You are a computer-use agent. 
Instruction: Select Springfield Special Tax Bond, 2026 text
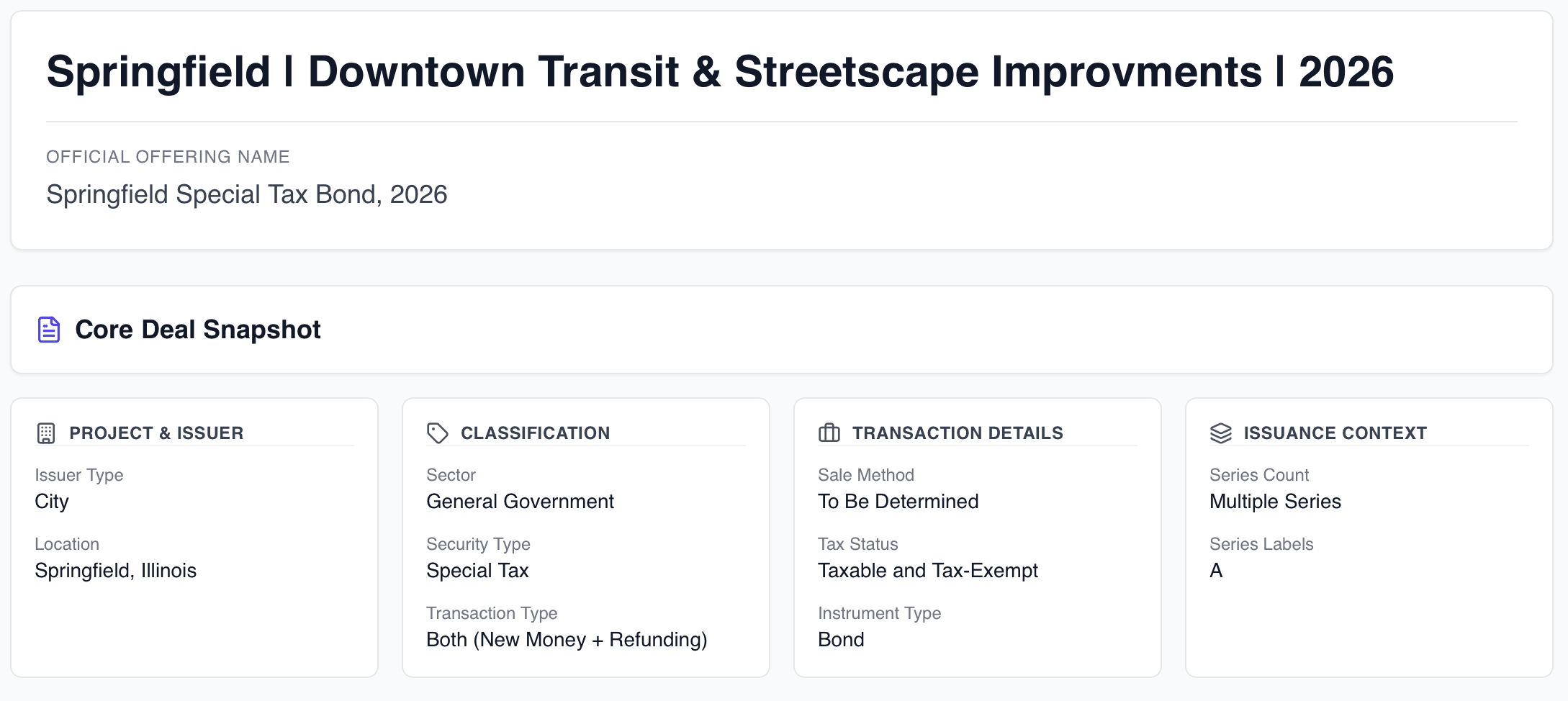click(246, 194)
